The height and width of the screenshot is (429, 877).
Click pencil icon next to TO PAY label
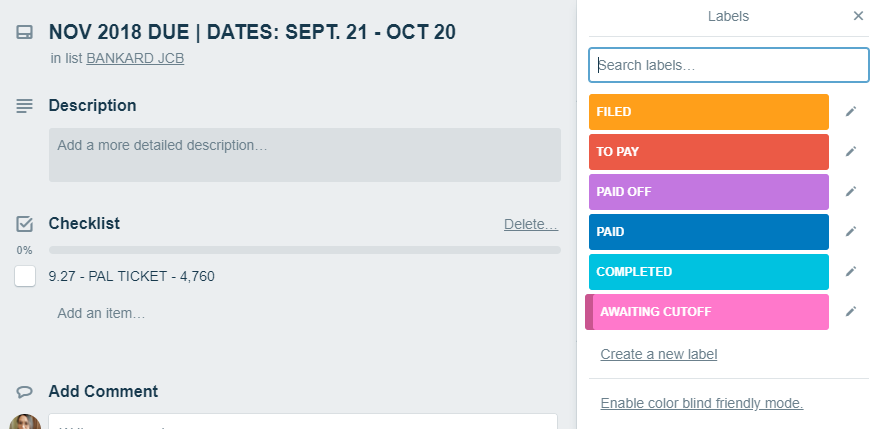[851, 152]
